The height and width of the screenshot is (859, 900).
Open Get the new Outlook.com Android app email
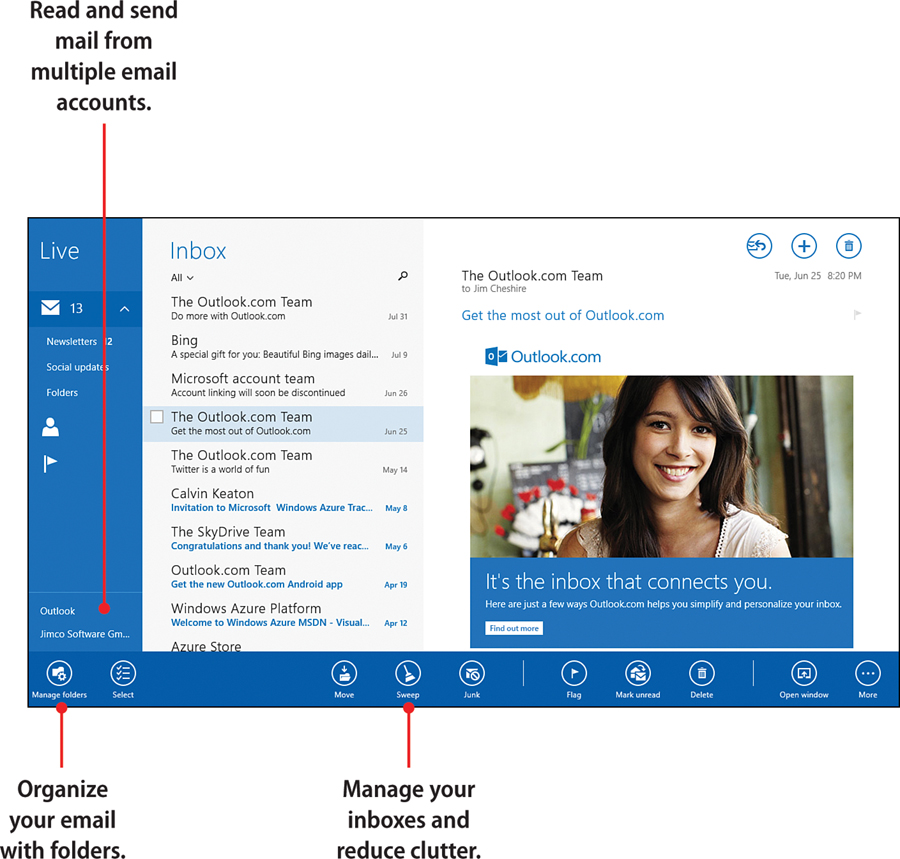point(283,577)
